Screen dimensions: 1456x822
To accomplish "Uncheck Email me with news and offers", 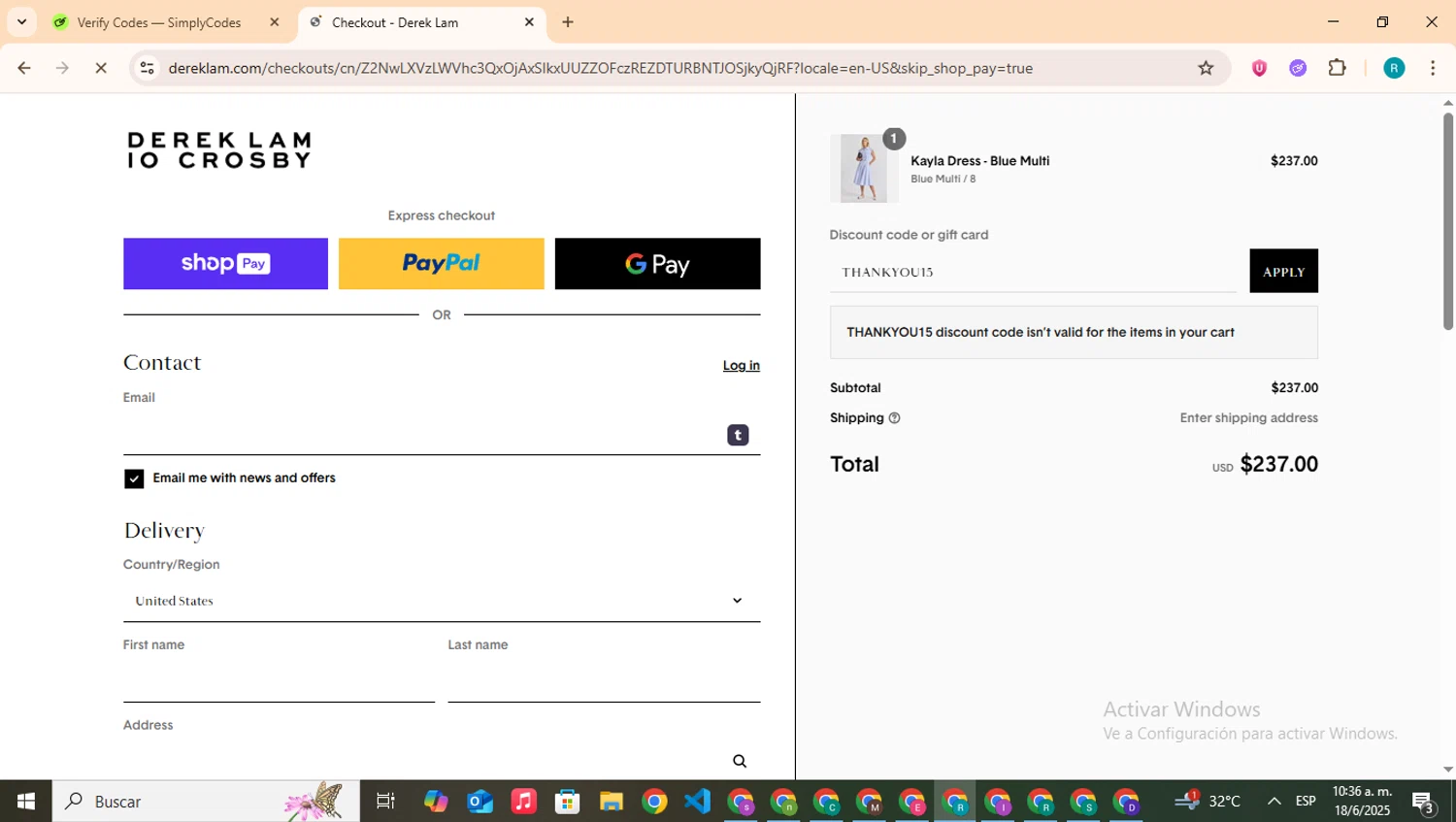I will pos(134,478).
